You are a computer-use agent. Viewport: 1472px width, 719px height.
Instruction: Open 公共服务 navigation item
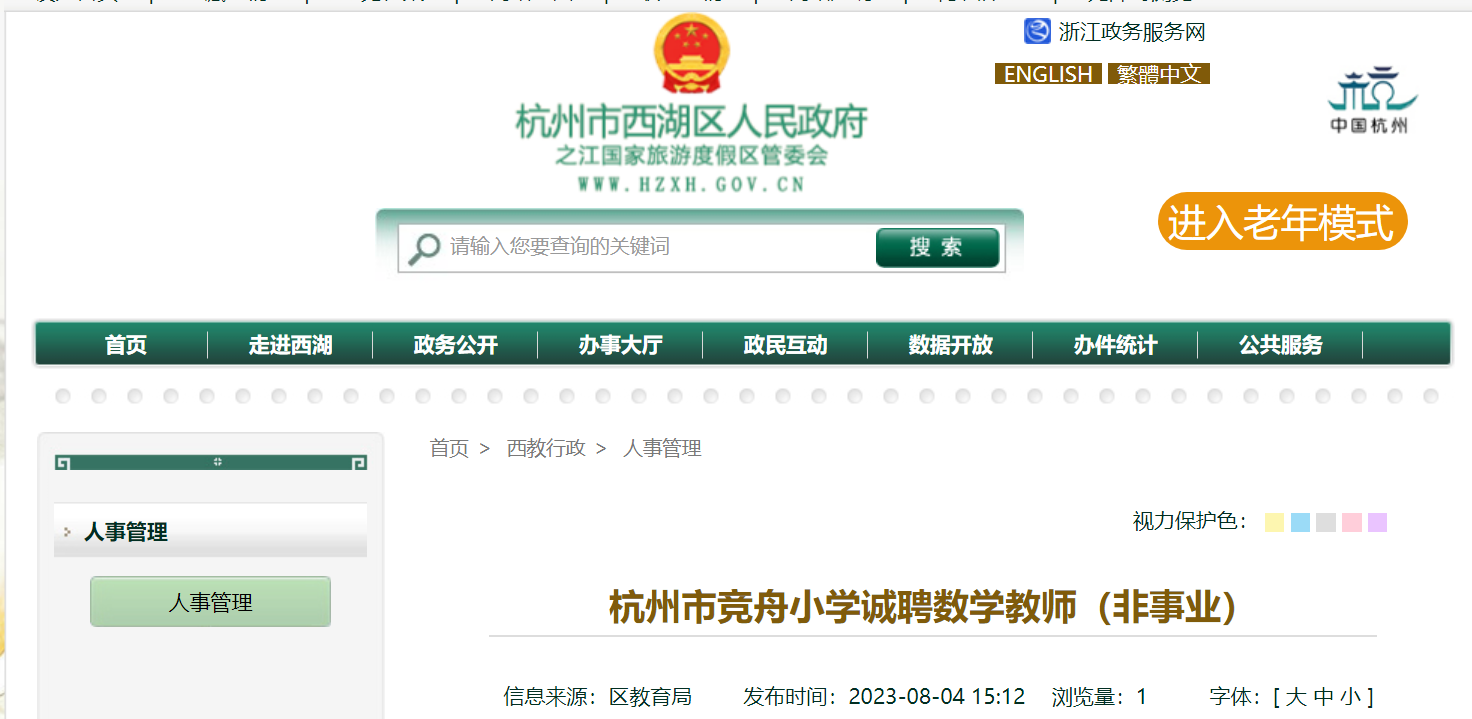[1280, 345]
